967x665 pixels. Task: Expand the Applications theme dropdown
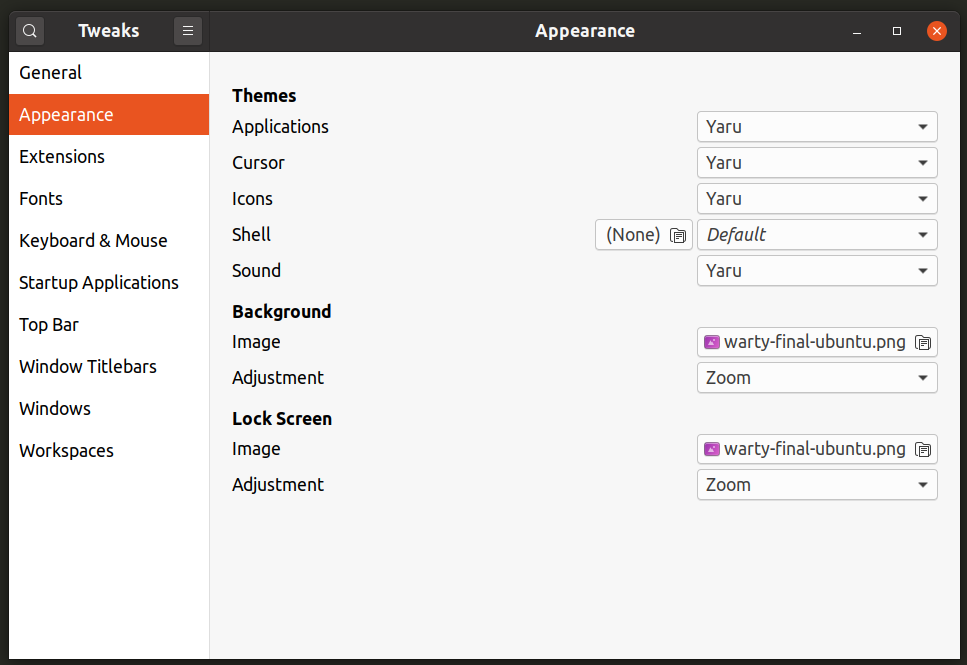click(817, 127)
